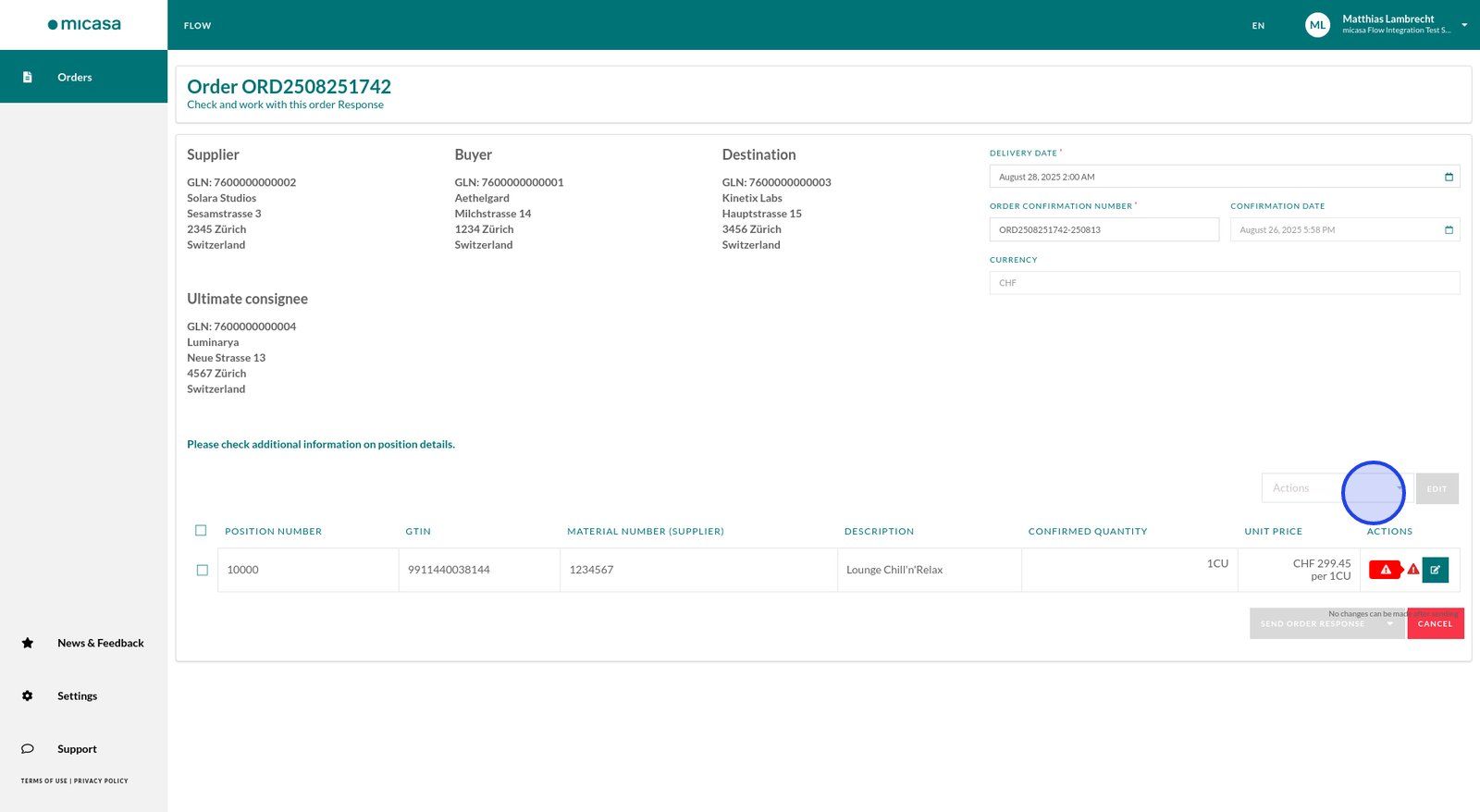This screenshot has width=1480, height=812.
Task: Open the user account menu arrow
Action: (x=1464, y=25)
